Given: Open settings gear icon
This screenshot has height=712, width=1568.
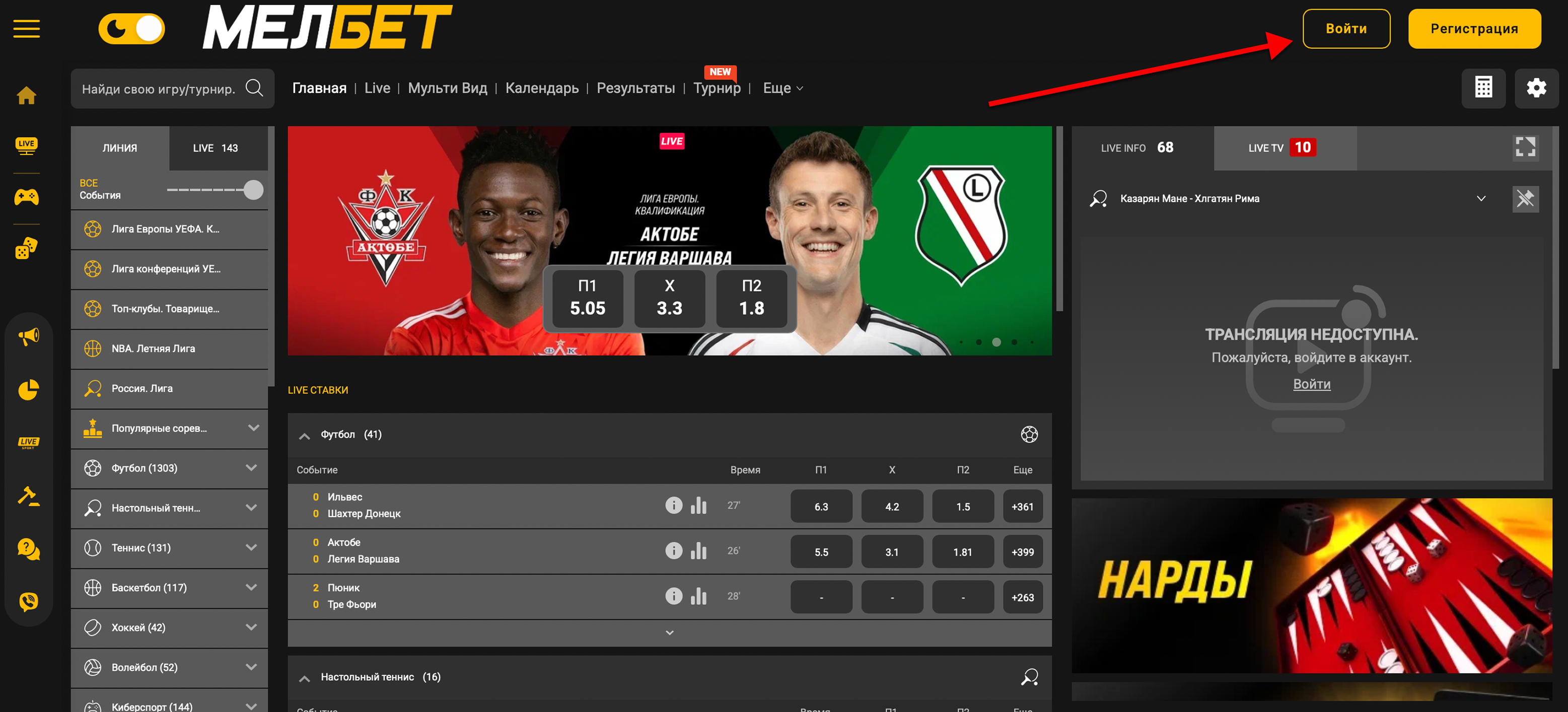Looking at the screenshot, I should coord(1536,88).
